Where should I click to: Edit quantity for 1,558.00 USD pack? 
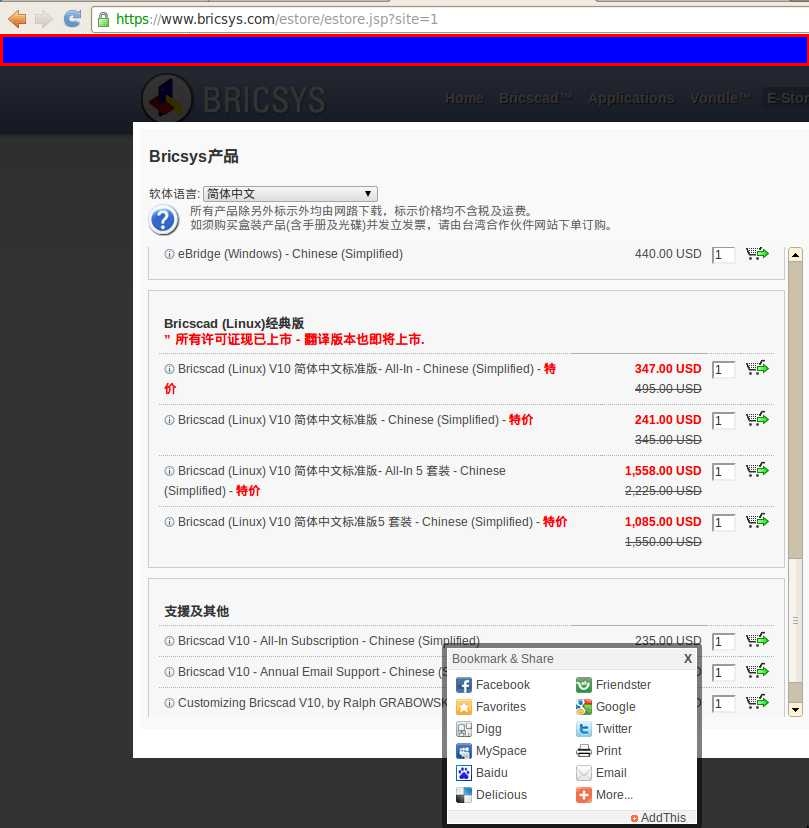coord(723,472)
